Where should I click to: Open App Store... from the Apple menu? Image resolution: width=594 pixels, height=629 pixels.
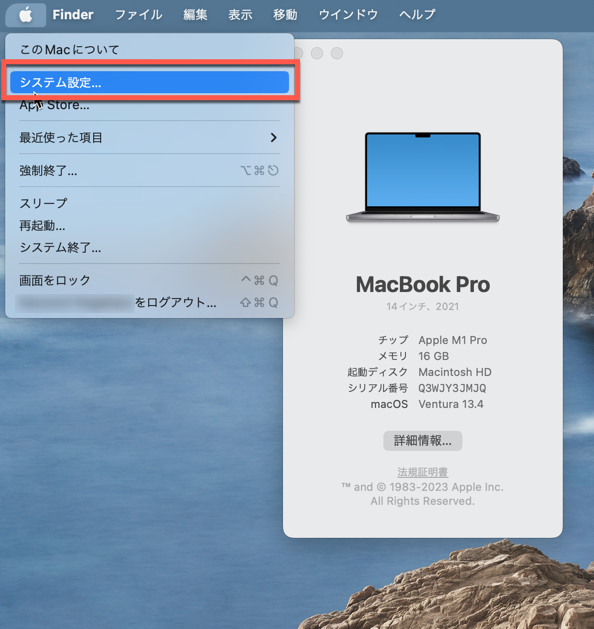[150, 105]
